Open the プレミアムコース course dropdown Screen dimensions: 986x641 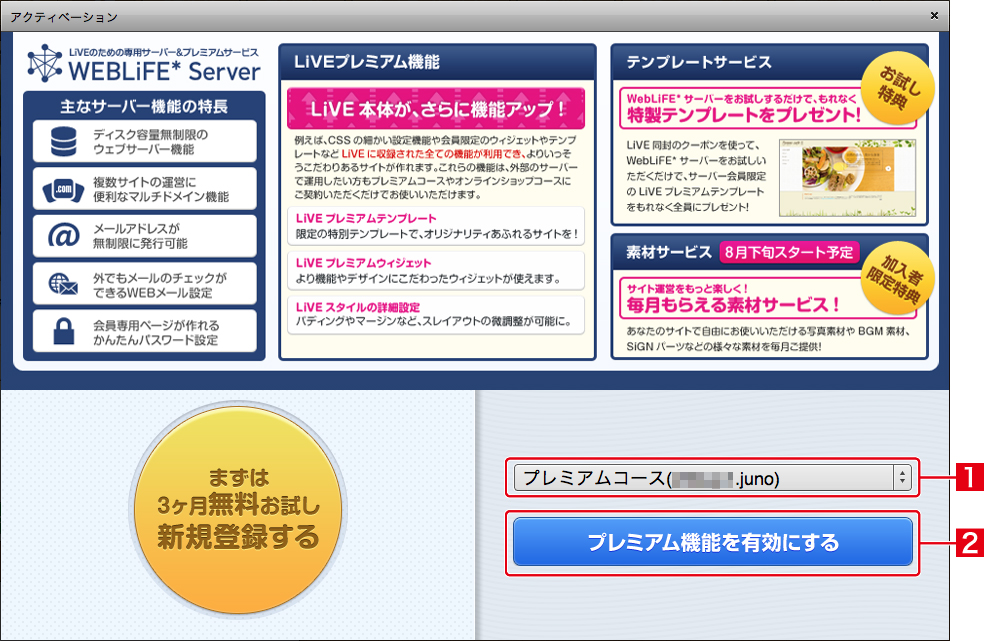(712, 479)
